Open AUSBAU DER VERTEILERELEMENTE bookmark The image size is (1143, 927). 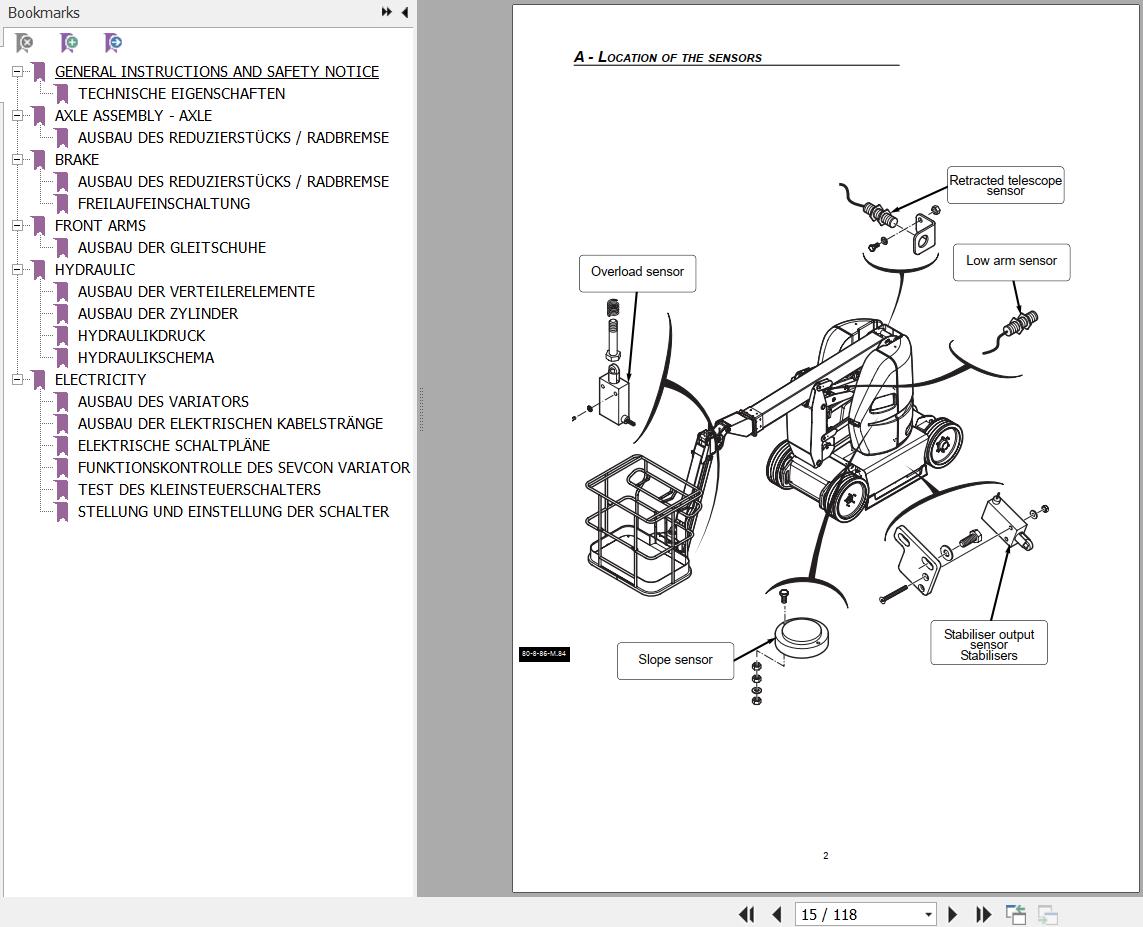(196, 292)
